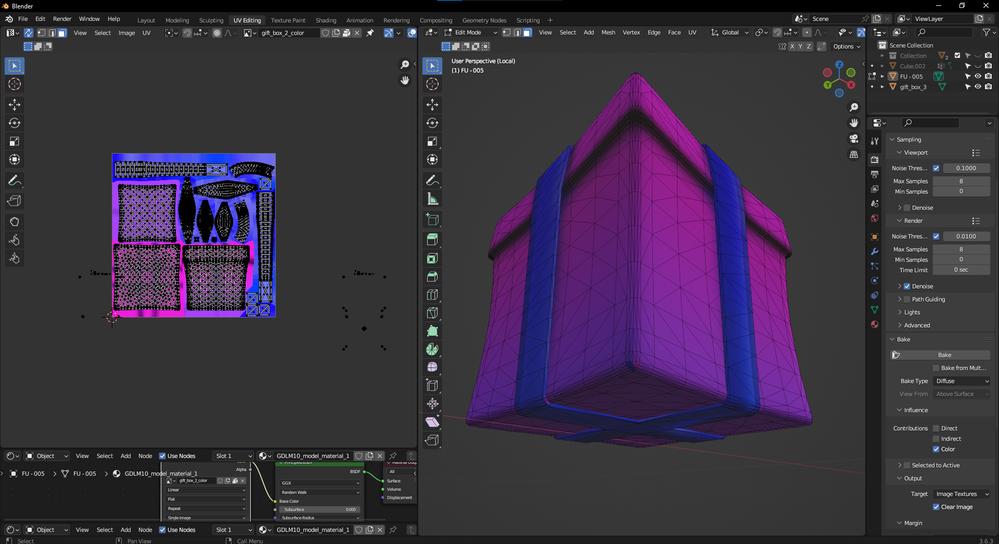Choose the Rotate tool in 3D viewport
Image resolution: width=999 pixels, height=544 pixels.
pyautogui.click(x=432, y=123)
